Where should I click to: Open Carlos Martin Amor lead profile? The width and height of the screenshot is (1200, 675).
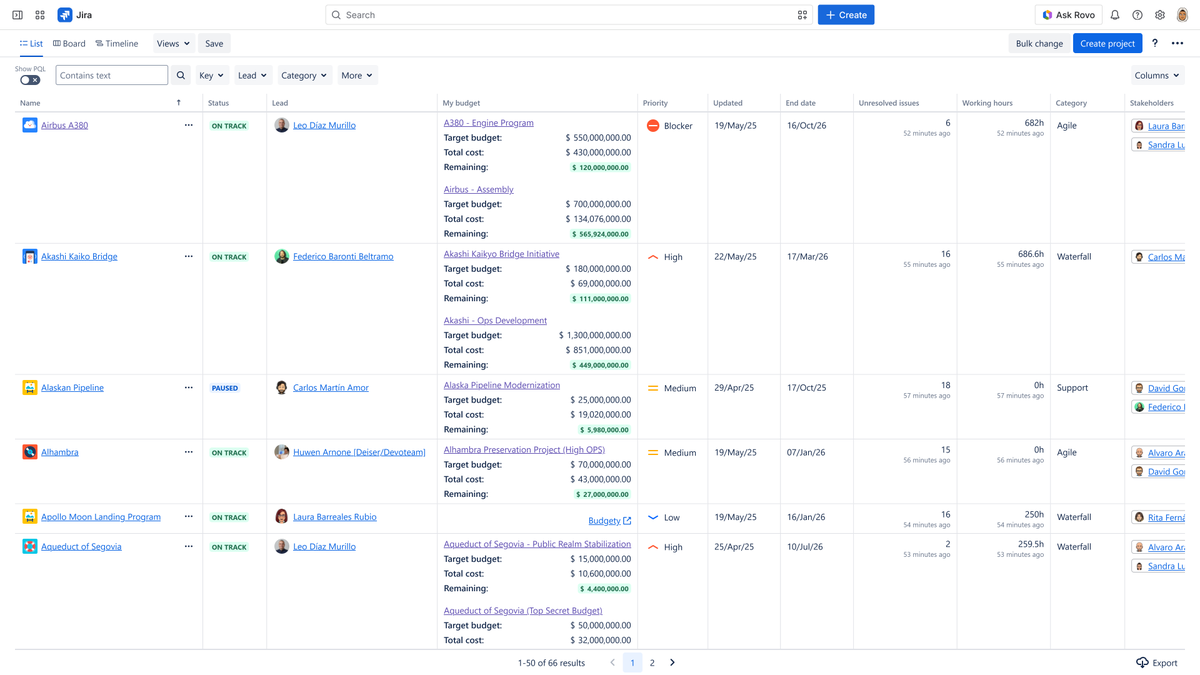[330, 387]
